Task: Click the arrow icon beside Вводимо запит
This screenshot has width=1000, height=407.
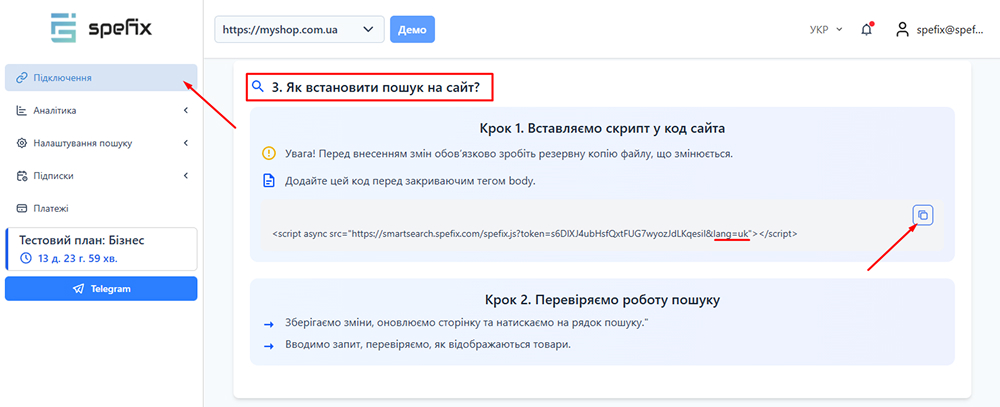Action: point(269,345)
